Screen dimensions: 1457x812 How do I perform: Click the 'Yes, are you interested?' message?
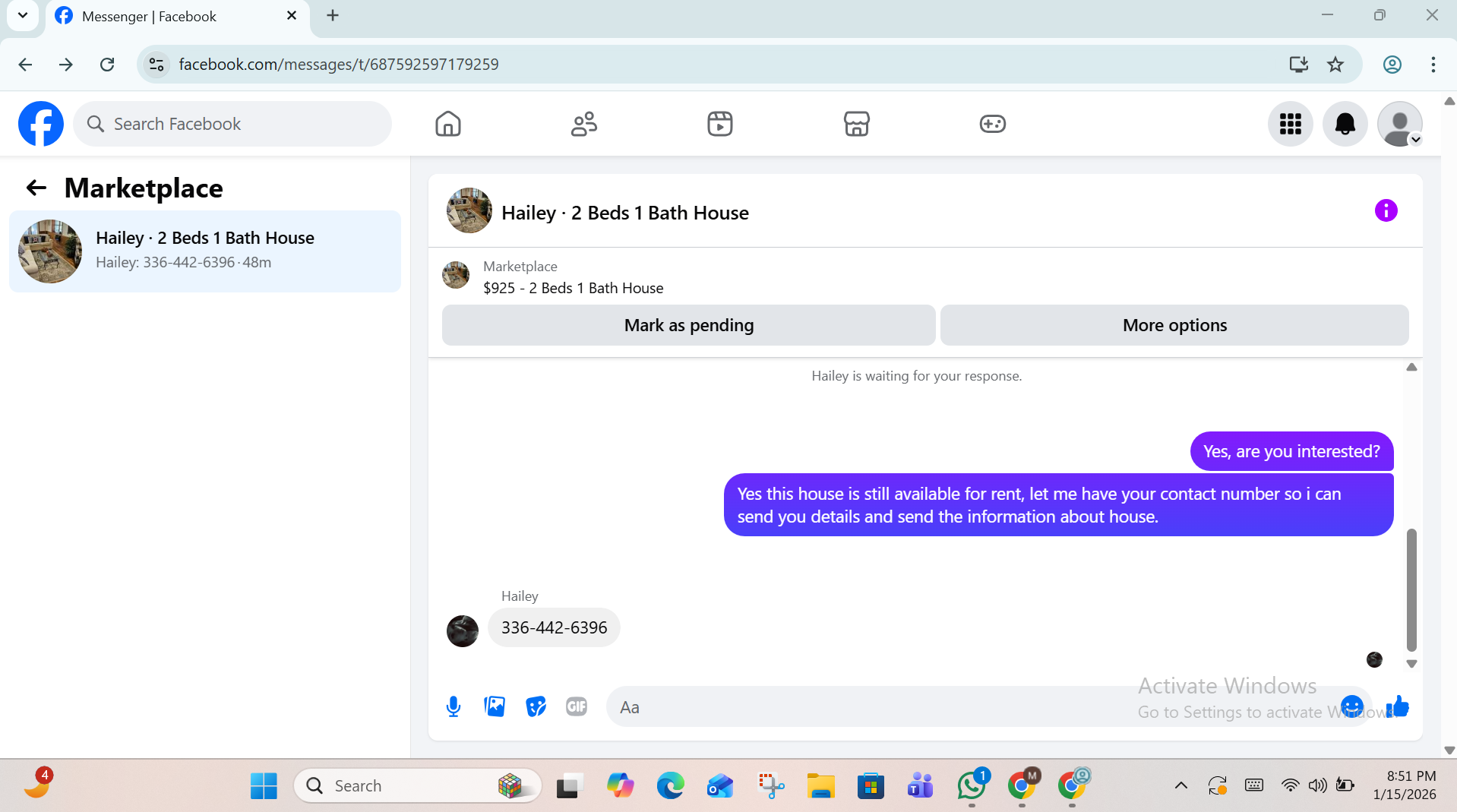tap(1291, 451)
